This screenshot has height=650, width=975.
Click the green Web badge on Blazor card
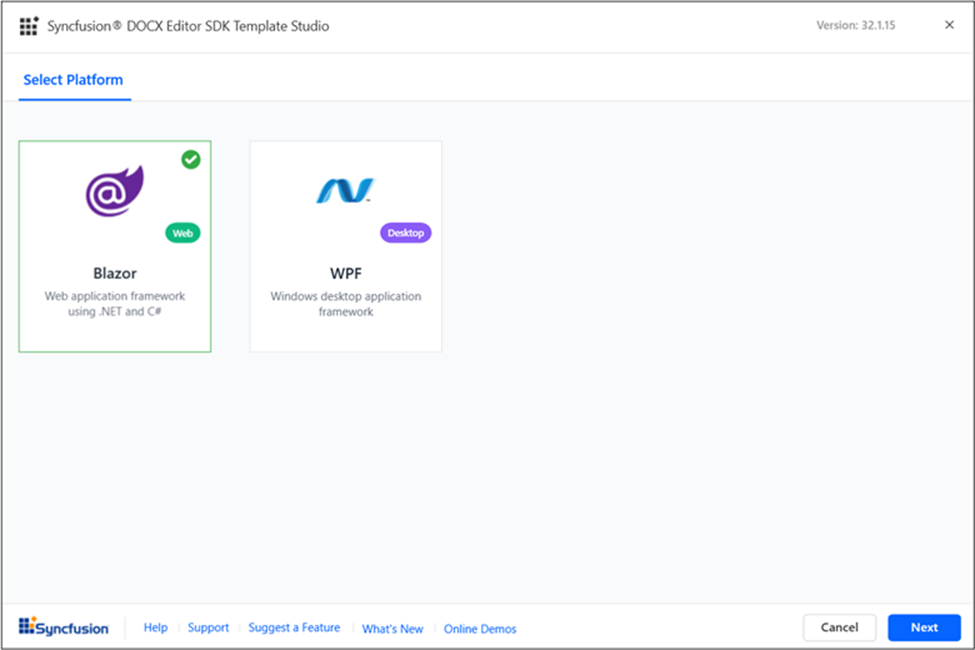point(183,232)
